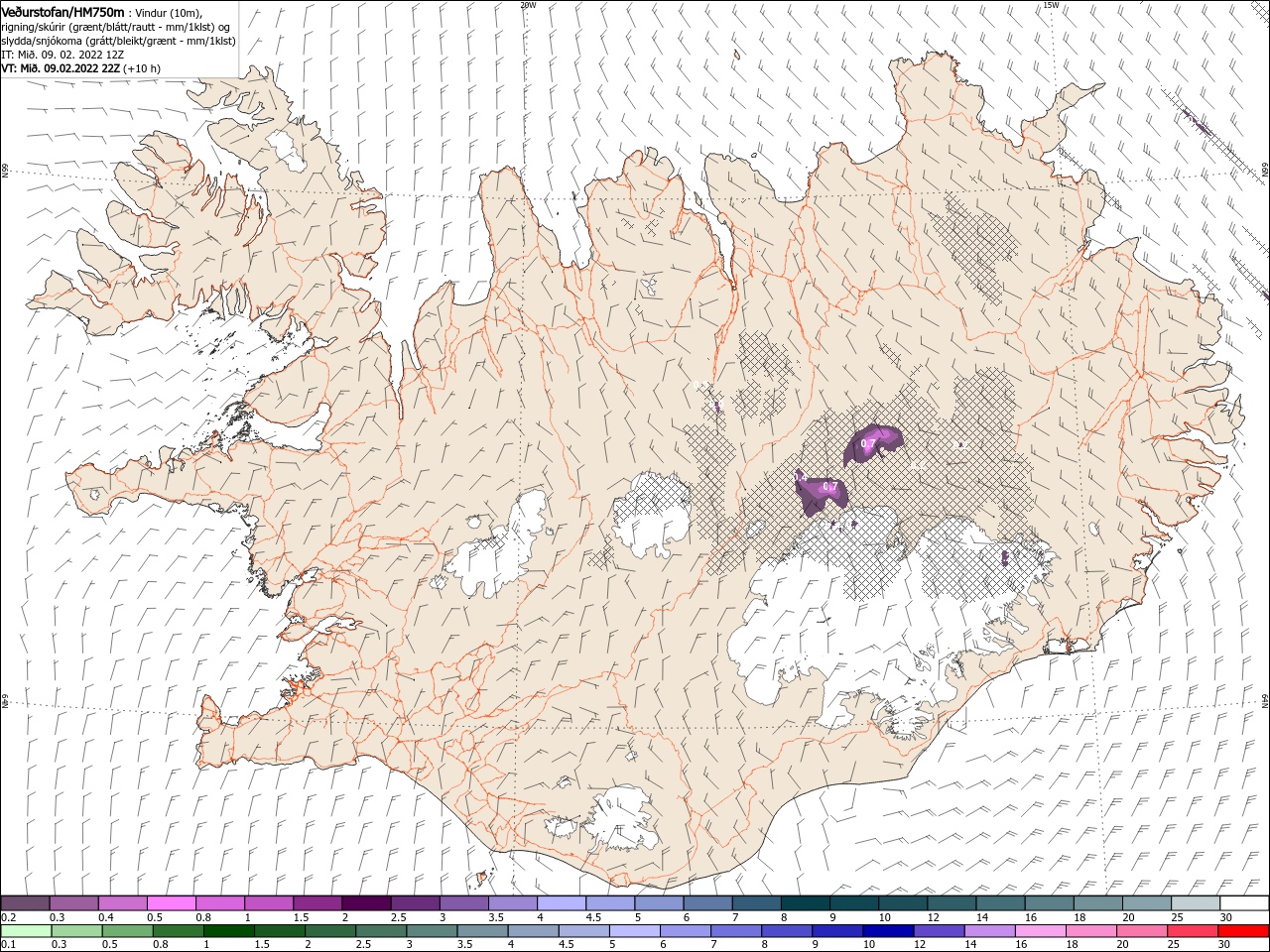Click the 20W longitude label
Screen dimensions: 1270x952
tap(528, 5)
